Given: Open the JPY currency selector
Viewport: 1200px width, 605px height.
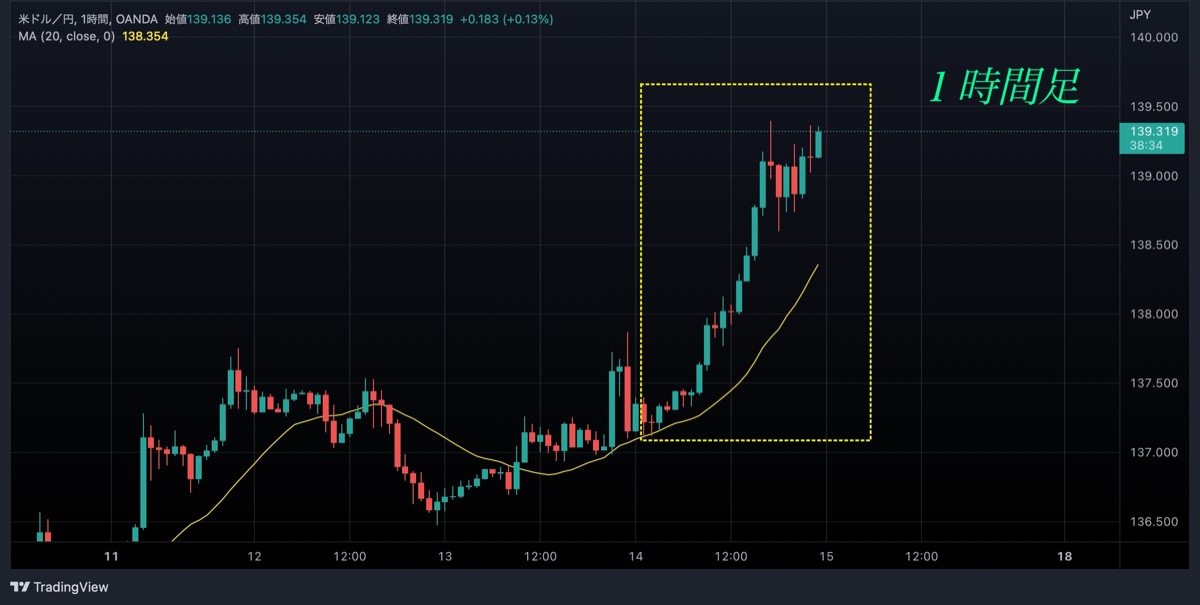Looking at the screenshot, I should [x=1139, y=14].
